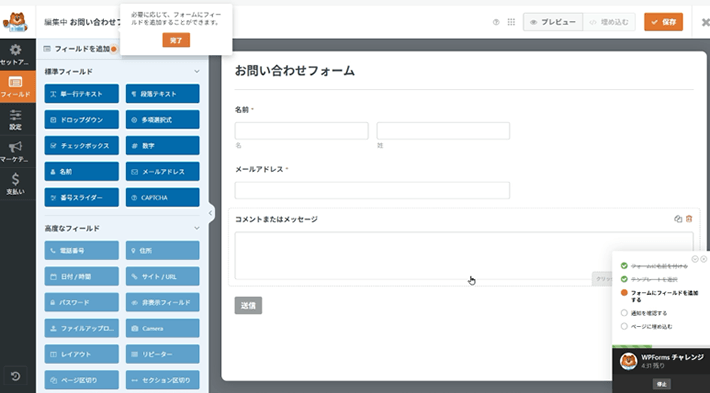Select the 通知を確認する checklist step
Screen dimensions: 710x393
(x=649, y=313)
